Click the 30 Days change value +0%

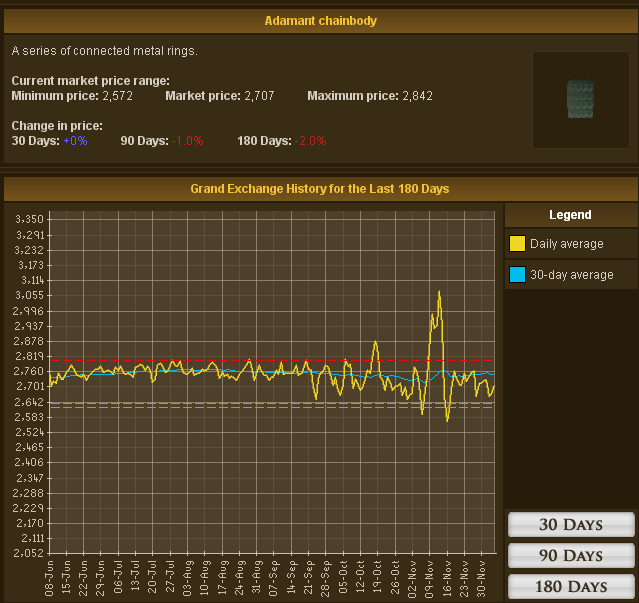point(75,141)
